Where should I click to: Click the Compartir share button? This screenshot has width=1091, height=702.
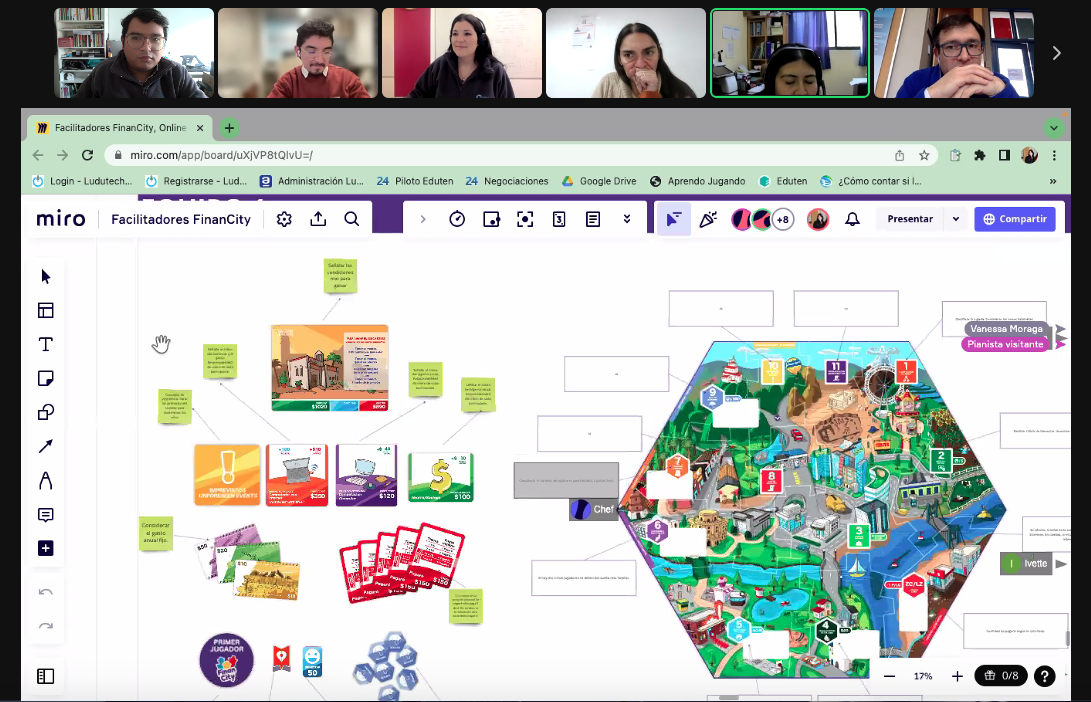click(1015, 219)
